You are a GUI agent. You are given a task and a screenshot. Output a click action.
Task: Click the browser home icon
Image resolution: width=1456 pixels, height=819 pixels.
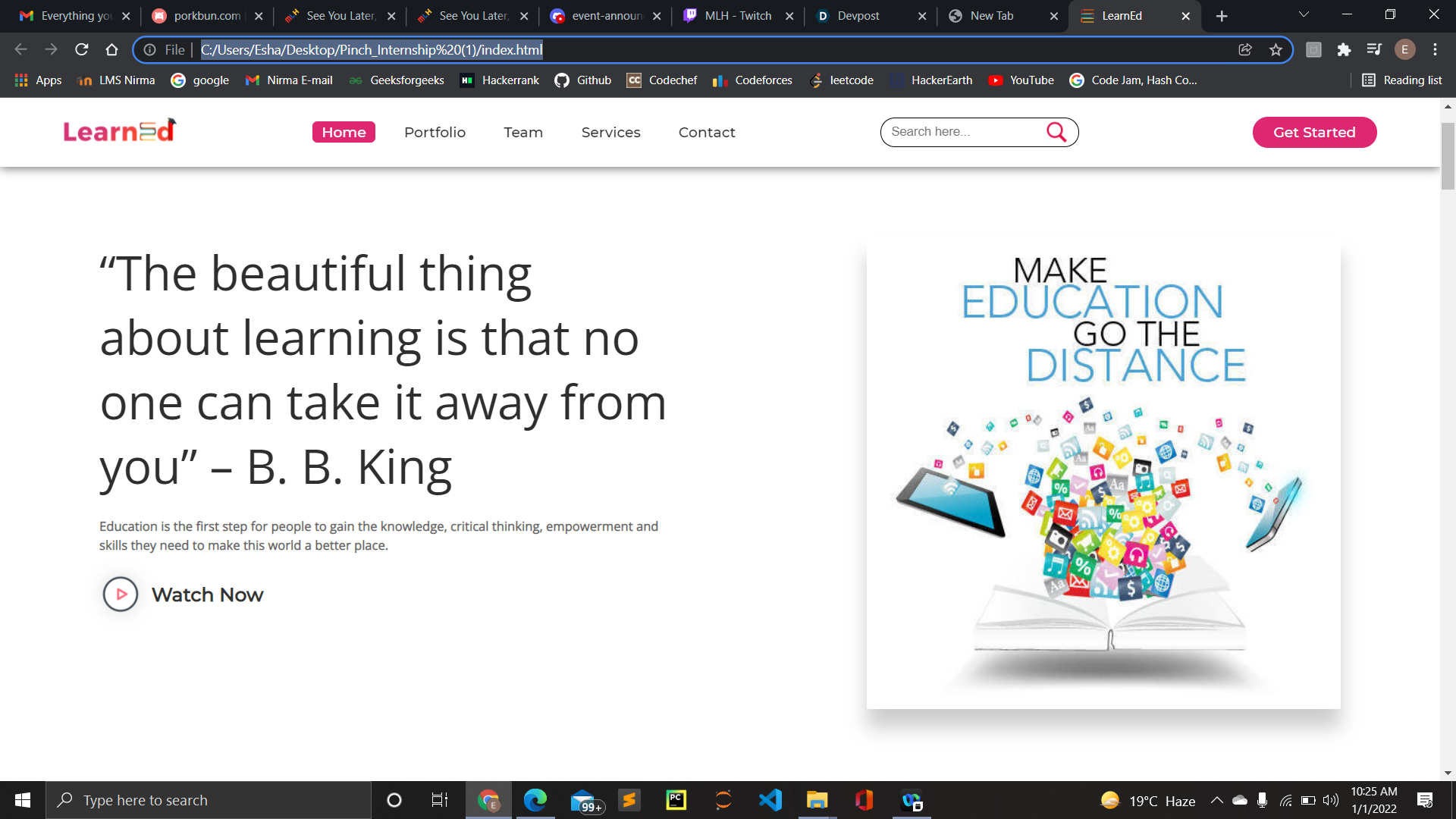tap(111, 50)
